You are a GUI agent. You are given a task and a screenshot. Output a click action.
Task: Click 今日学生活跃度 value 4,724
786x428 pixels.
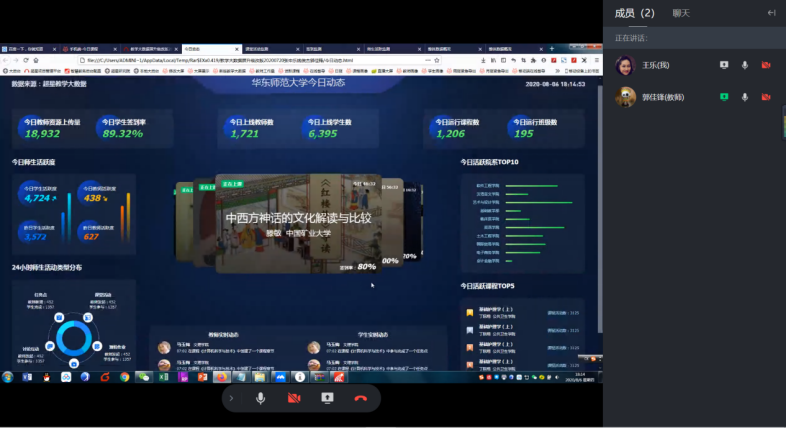37,198
